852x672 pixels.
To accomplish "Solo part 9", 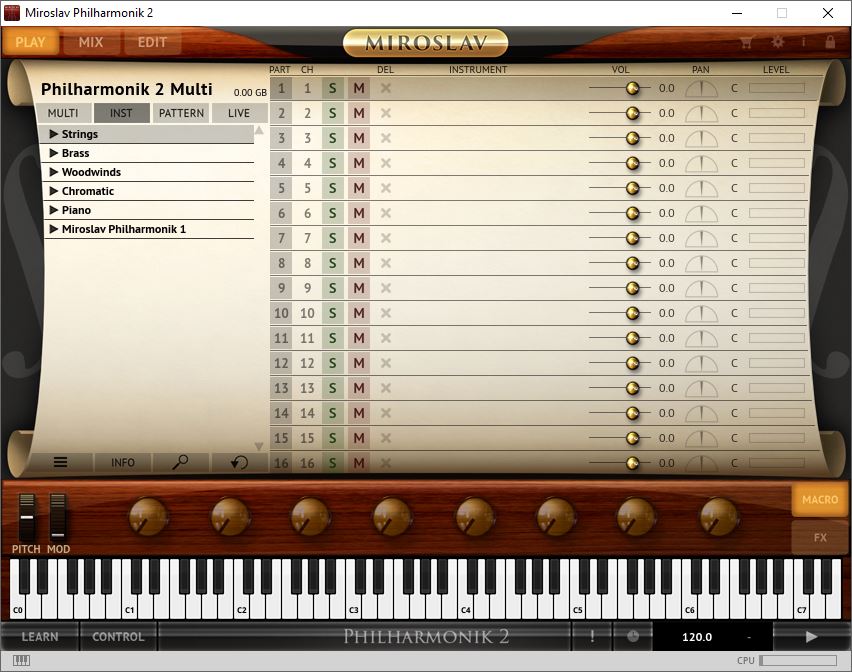I will click(333, 288).
